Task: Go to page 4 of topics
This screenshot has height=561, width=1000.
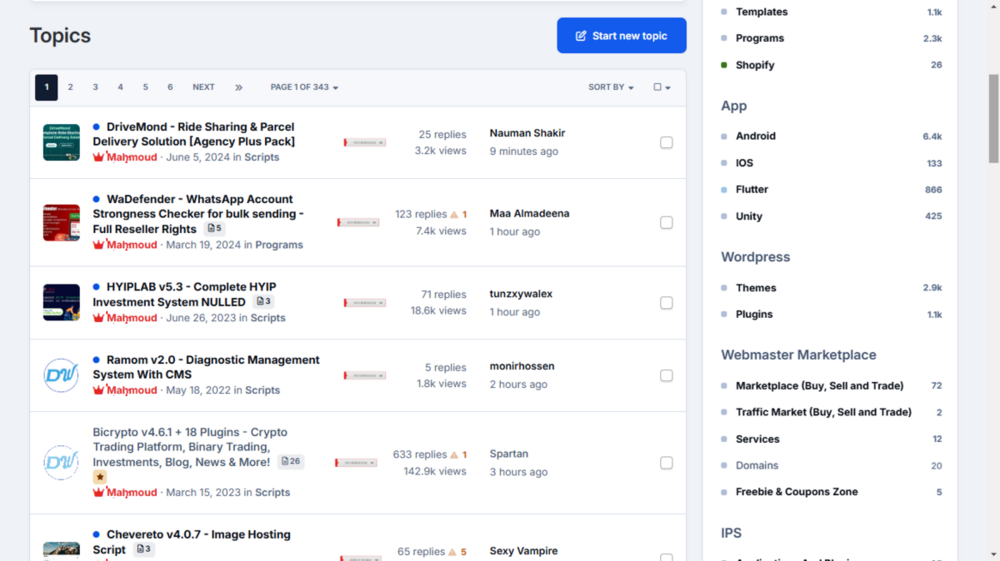Action: pos(120,87)
